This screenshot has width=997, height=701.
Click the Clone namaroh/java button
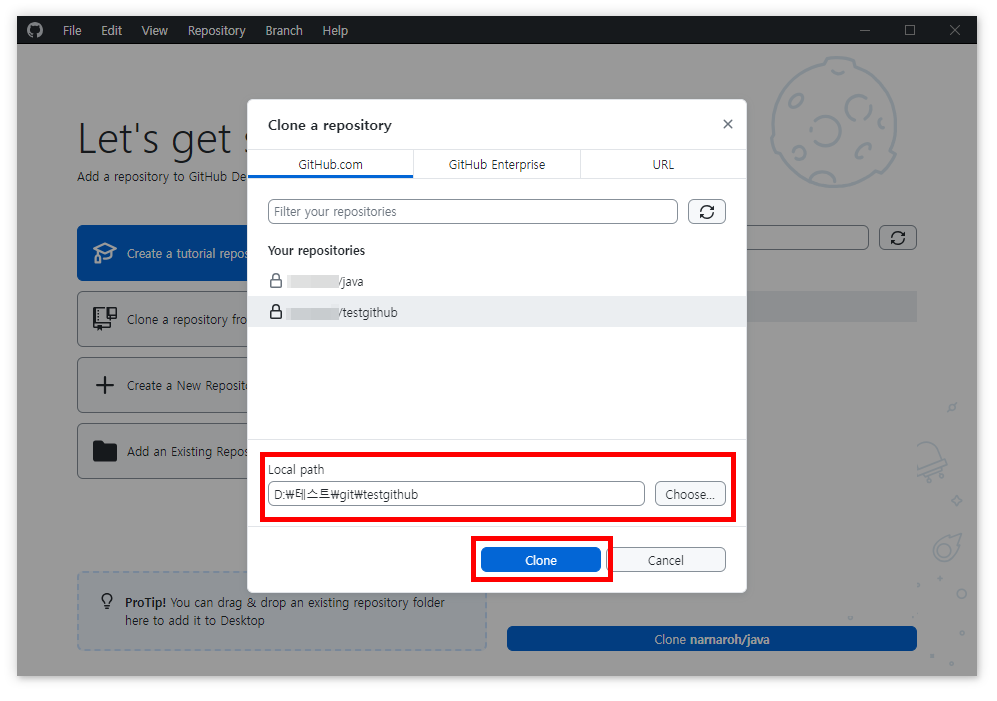coord(712,639)
